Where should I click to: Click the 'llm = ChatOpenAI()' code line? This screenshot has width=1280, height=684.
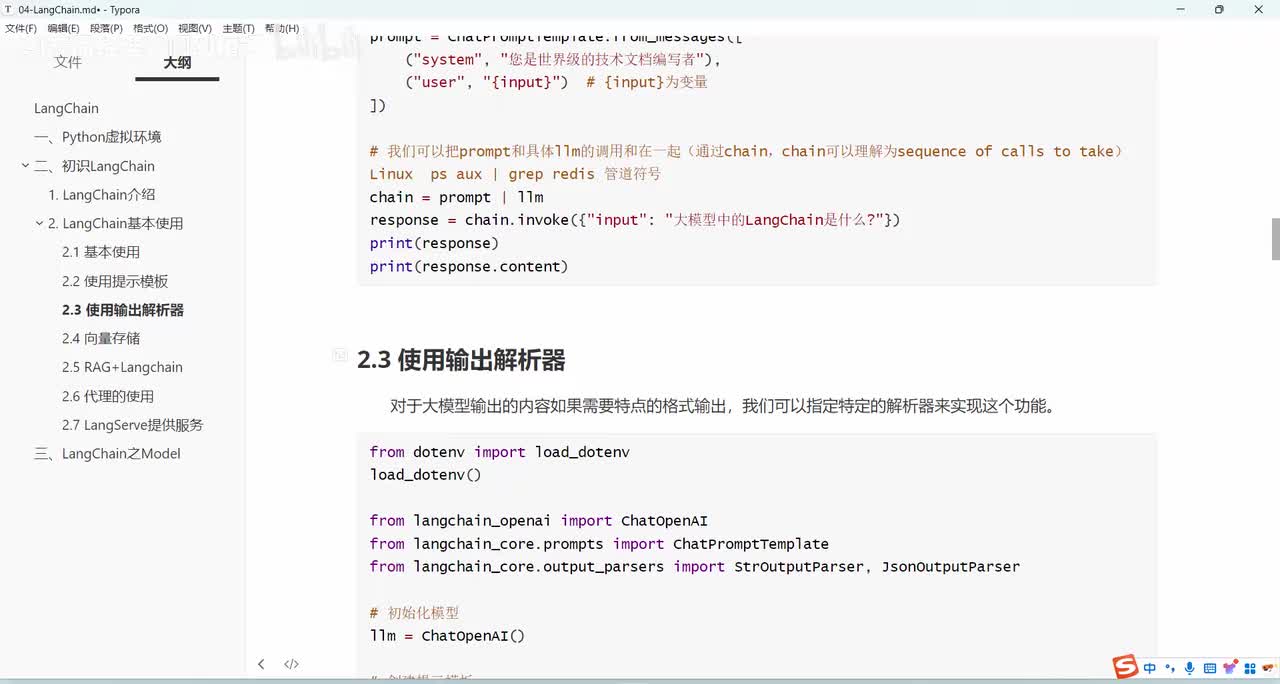pos(447,635)
